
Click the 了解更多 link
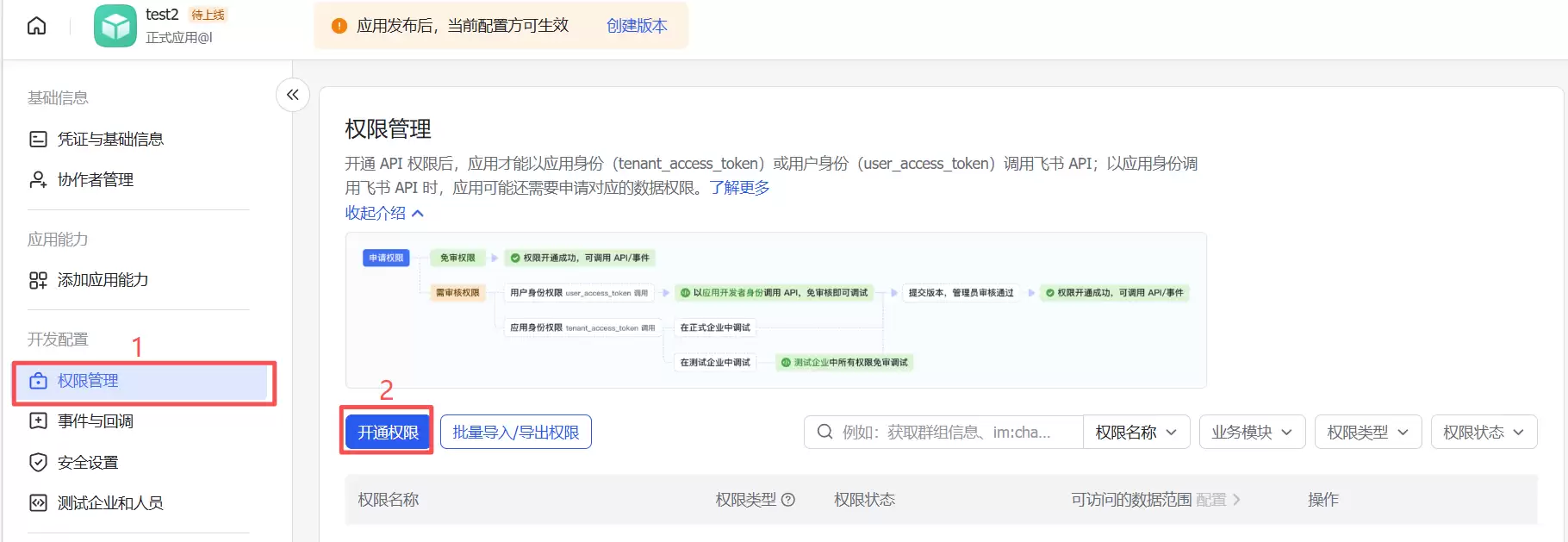(x=739, y=188)
